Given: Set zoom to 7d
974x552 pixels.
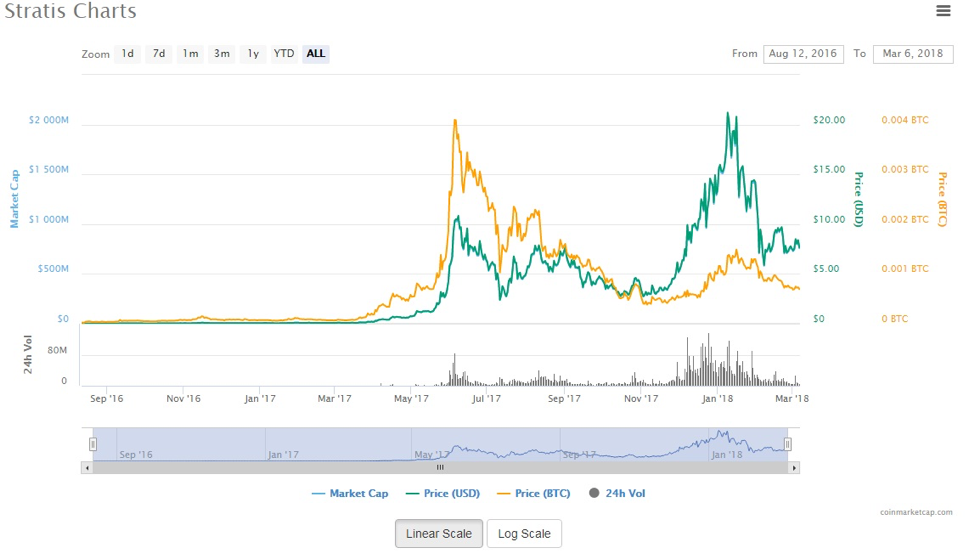Looking at the screenshot, I should tap(159, 54).
